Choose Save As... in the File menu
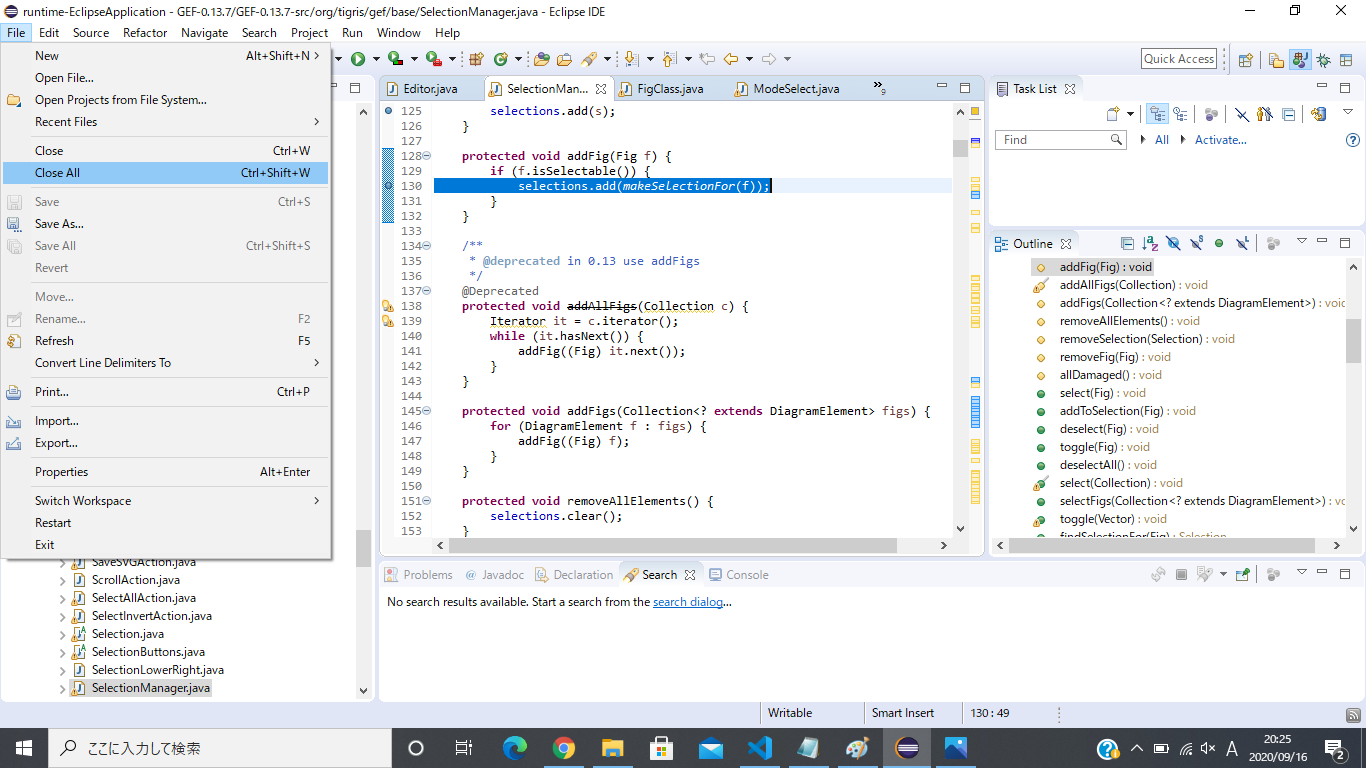The height and width of the screenshot is (768, 1366). click(x=166, y=224)
